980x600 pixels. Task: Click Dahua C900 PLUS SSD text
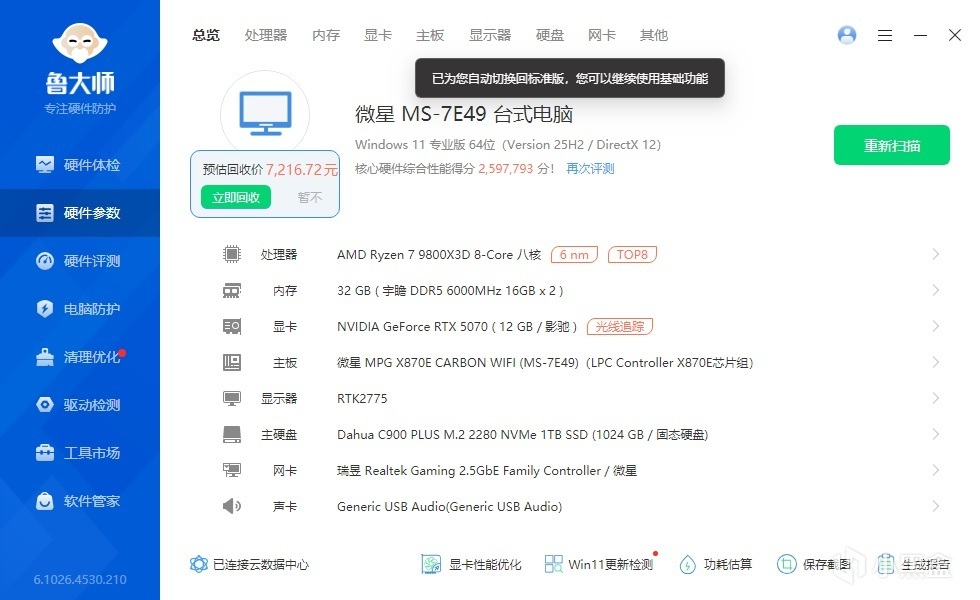522,434
